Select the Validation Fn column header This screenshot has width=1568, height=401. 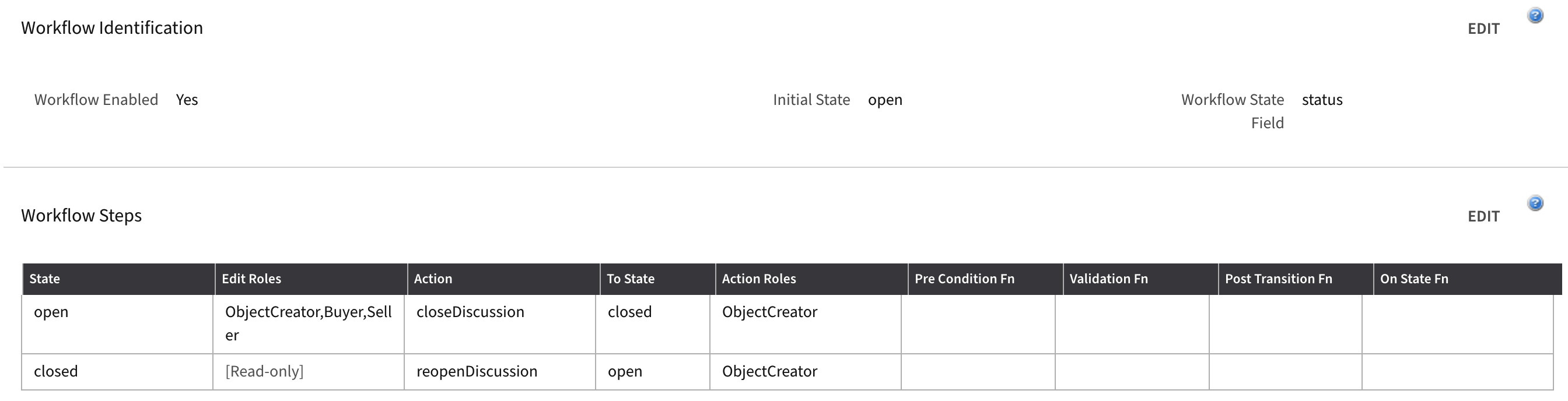click(x=1140, y=279)
